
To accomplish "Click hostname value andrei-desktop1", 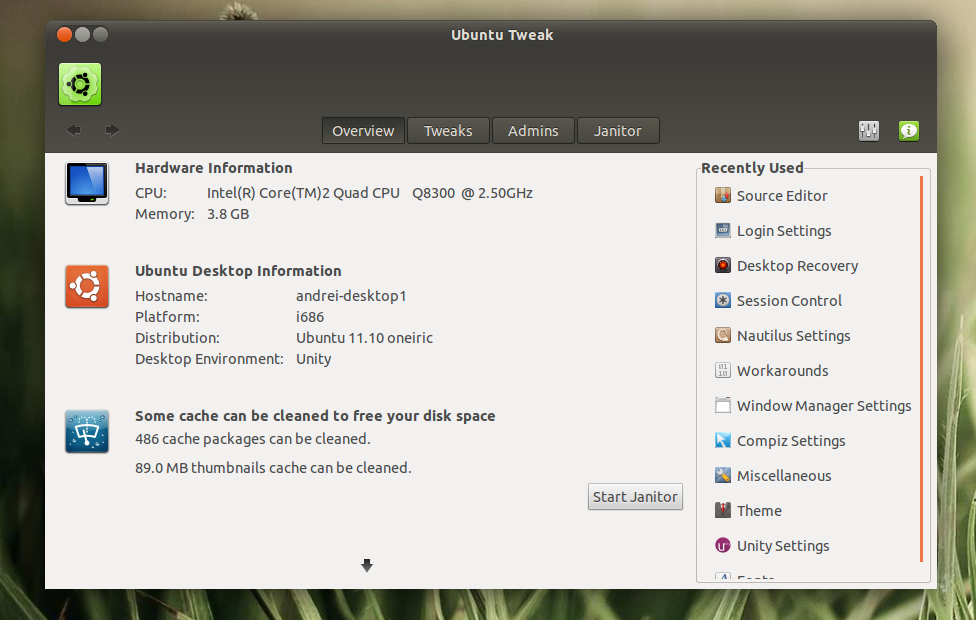I will 351,296.
